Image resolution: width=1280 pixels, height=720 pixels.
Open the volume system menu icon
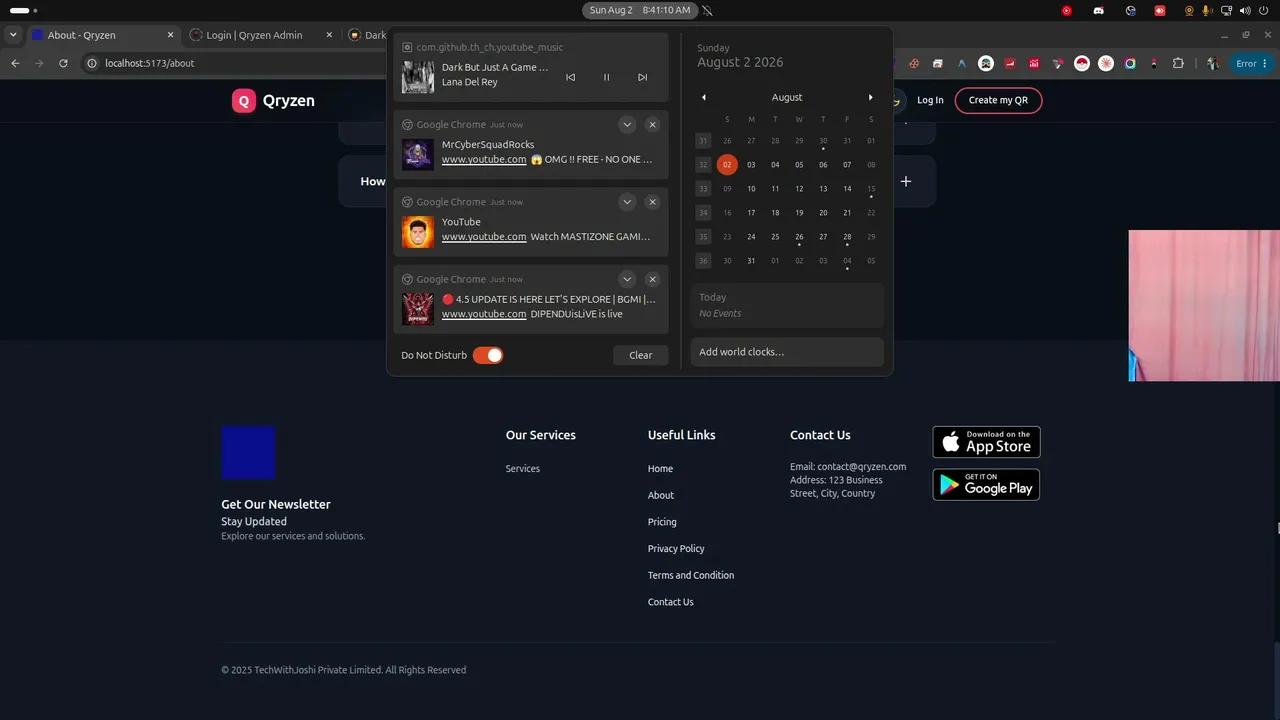click(x=1246, y=10)
